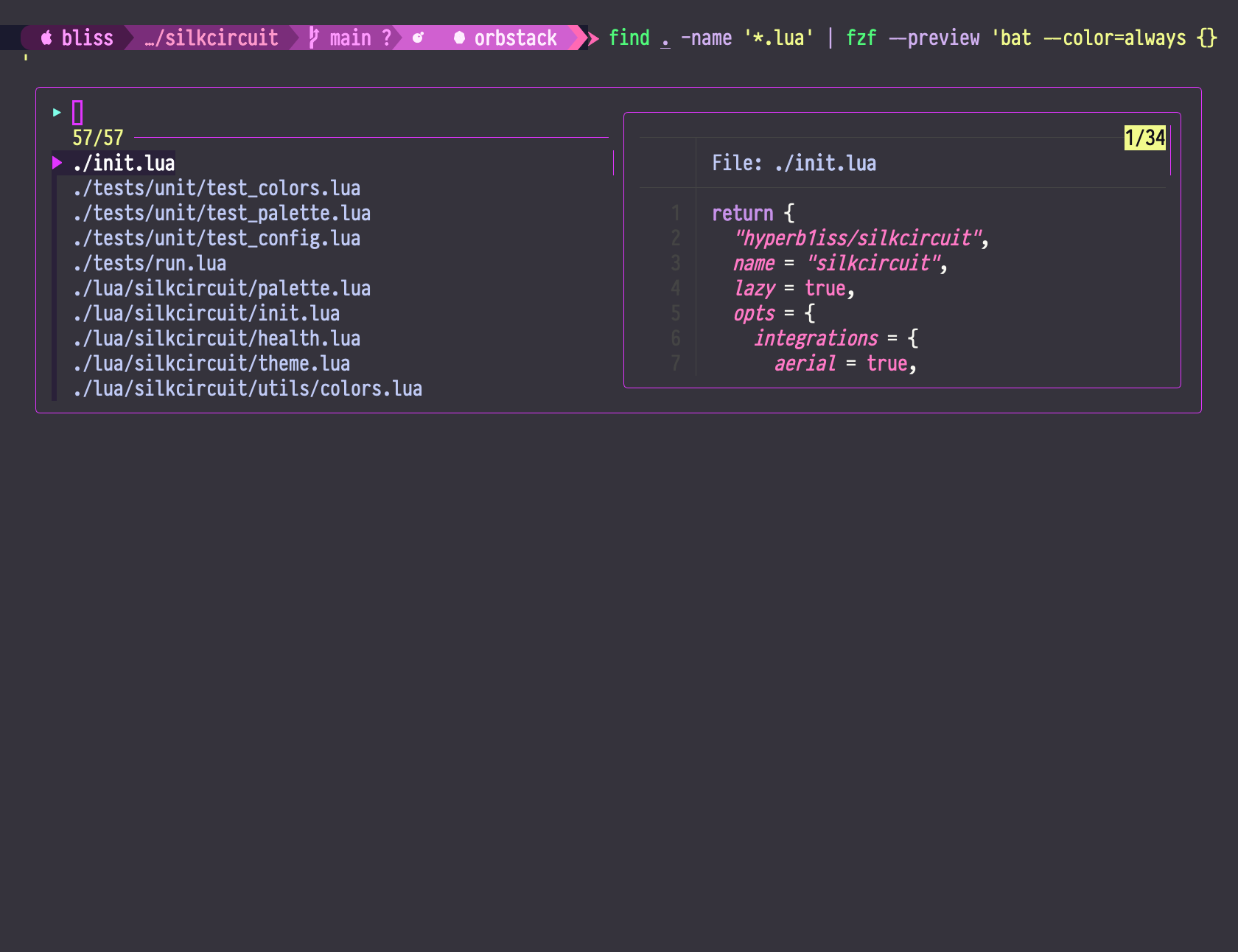Screen dimensions: 1238x952
Task: Click the fzf command word
Action: point(861,38)
